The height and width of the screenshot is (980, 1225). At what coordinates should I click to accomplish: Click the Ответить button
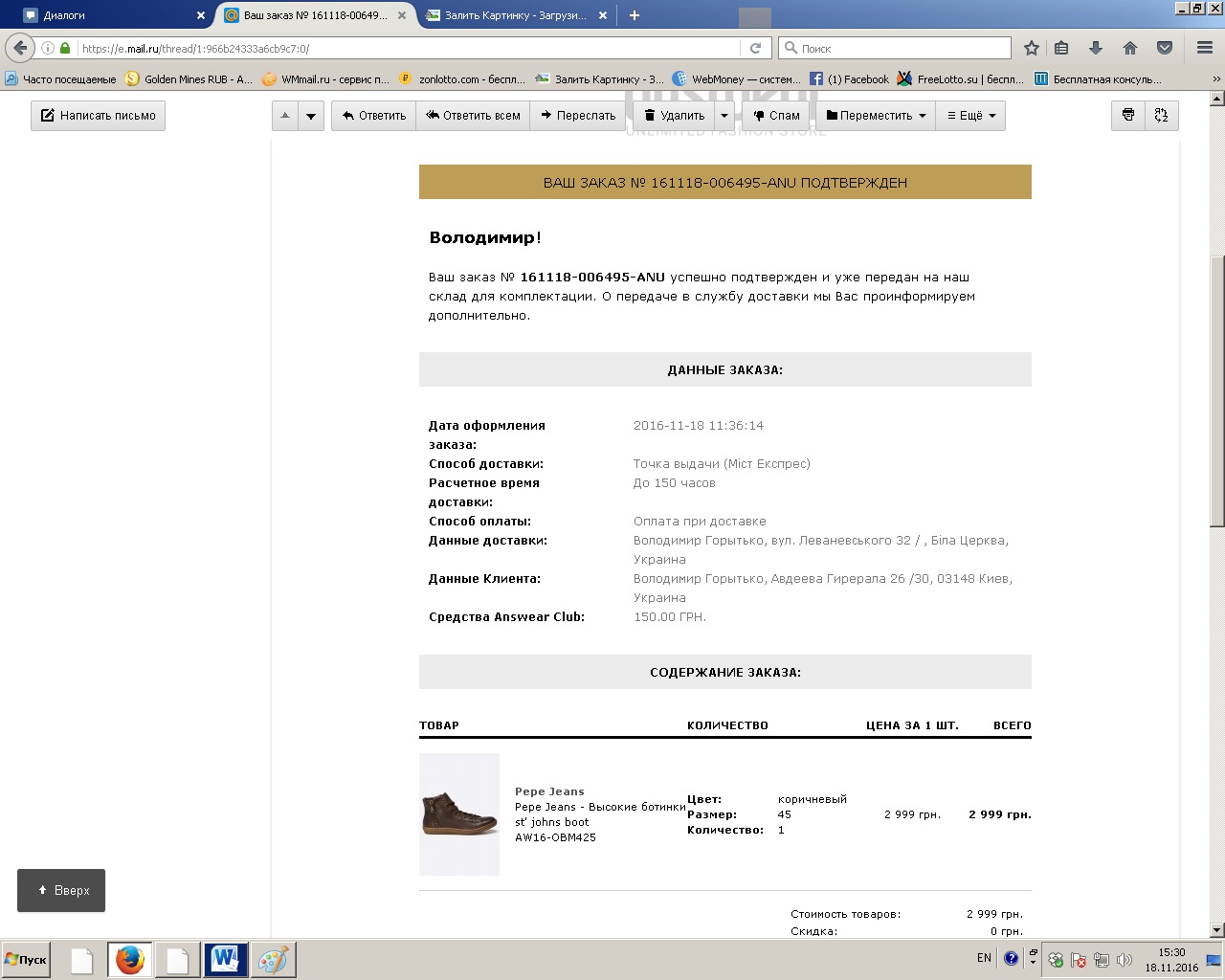[x=373, y=116]
